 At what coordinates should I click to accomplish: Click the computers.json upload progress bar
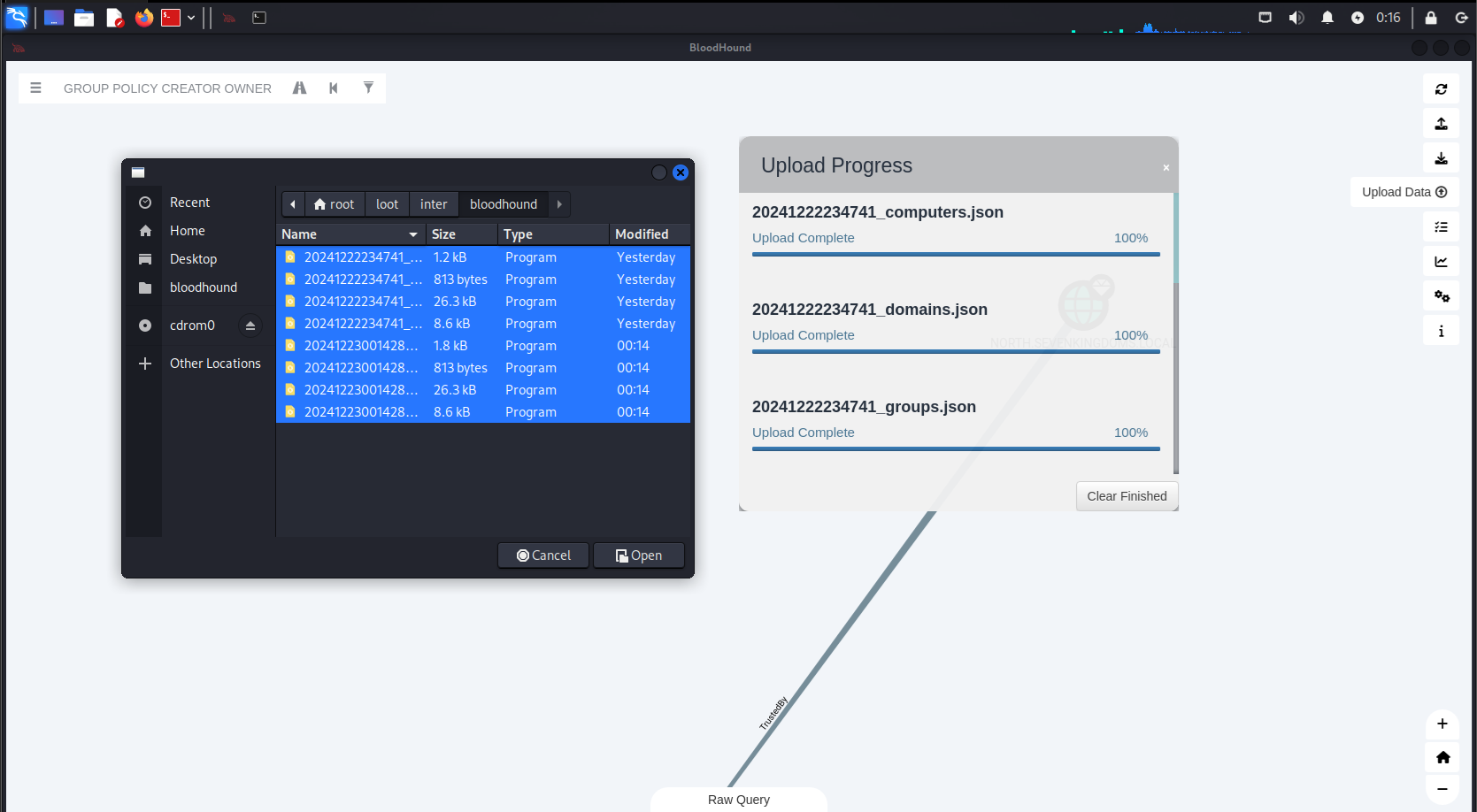click(x=956, y=255)
